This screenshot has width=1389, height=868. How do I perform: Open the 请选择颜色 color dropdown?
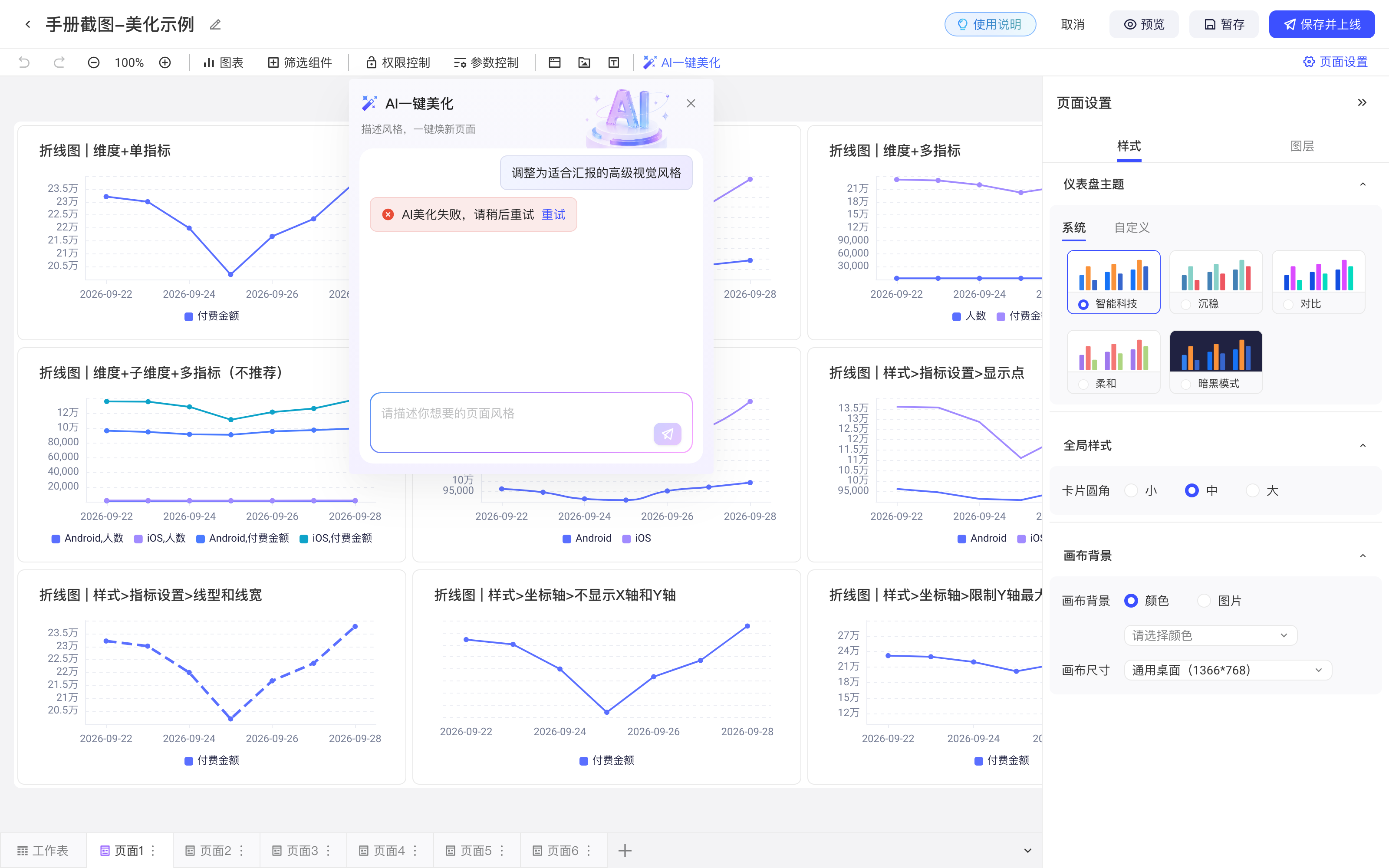[x=1210, y=635]
